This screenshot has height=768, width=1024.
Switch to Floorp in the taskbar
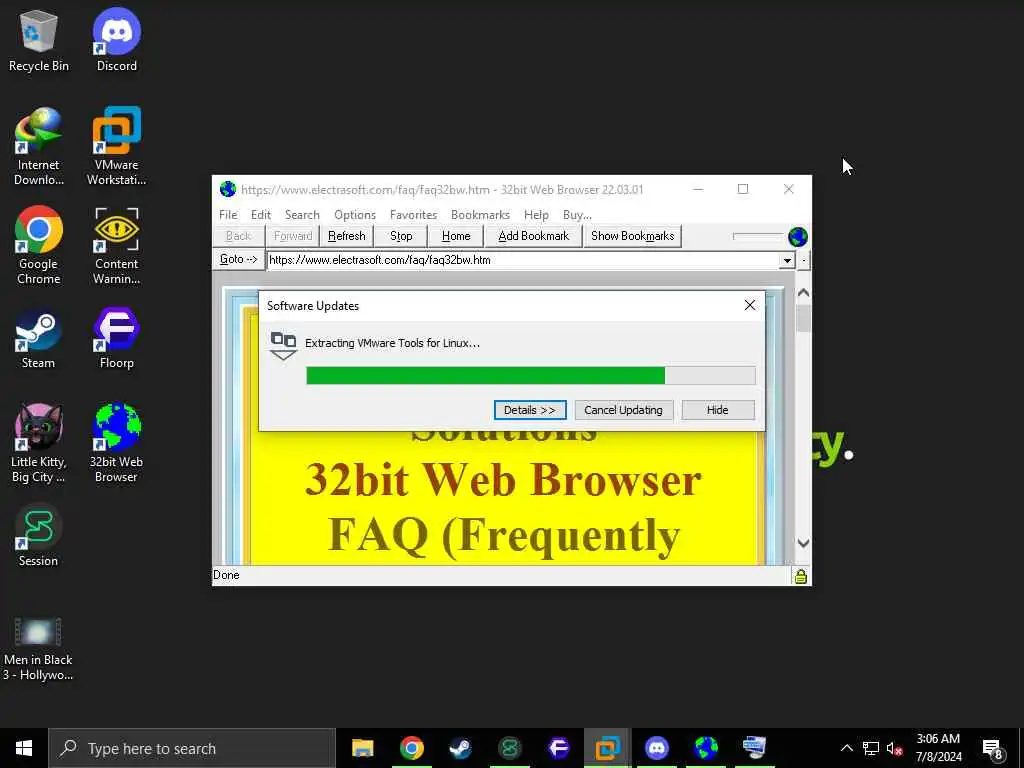pos(558,748)
